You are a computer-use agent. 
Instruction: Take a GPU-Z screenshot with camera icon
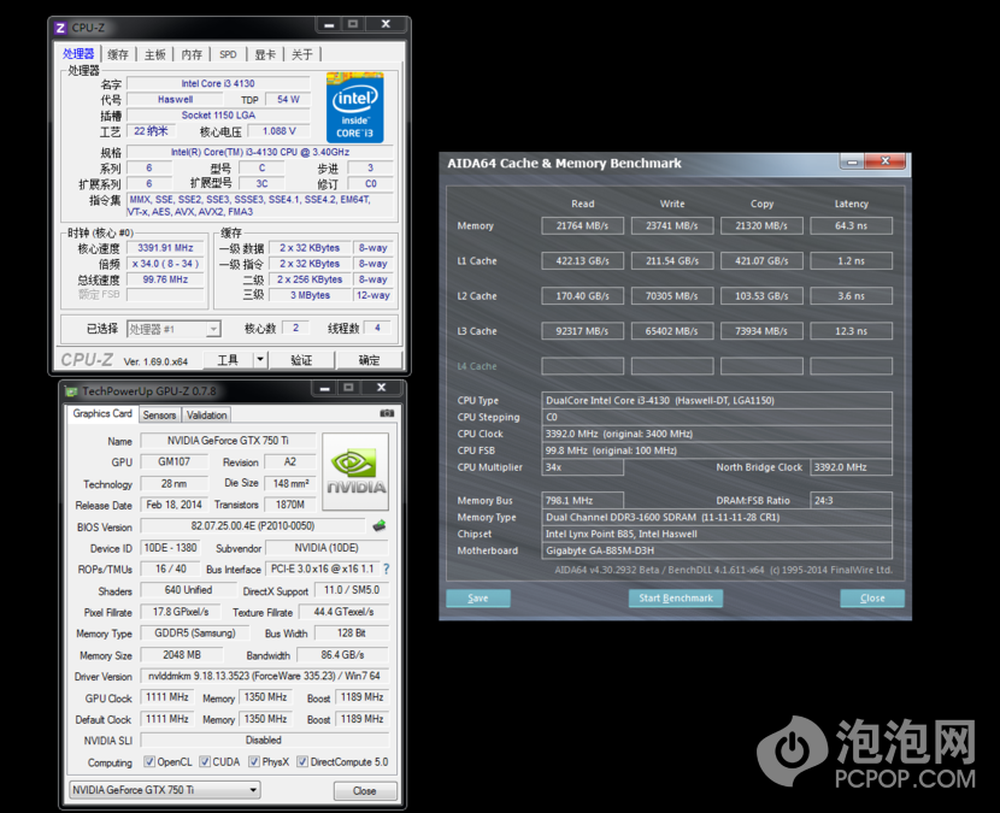pyautogui.click(x=386, y=413)
